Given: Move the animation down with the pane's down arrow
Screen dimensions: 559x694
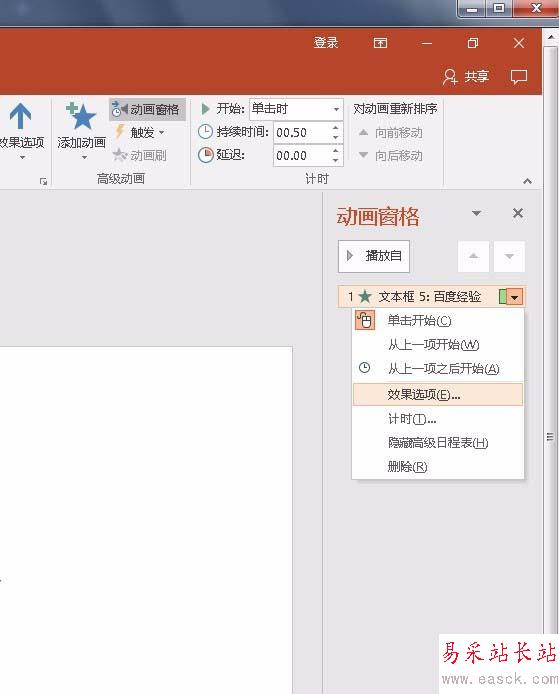Looking at the screenshot, I should click(x=509, y=256).
